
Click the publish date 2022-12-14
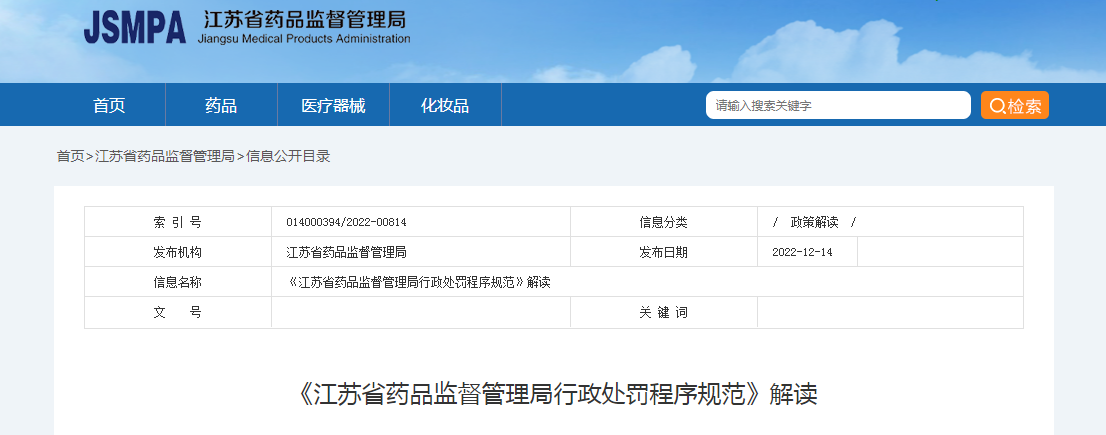point(802,252)
